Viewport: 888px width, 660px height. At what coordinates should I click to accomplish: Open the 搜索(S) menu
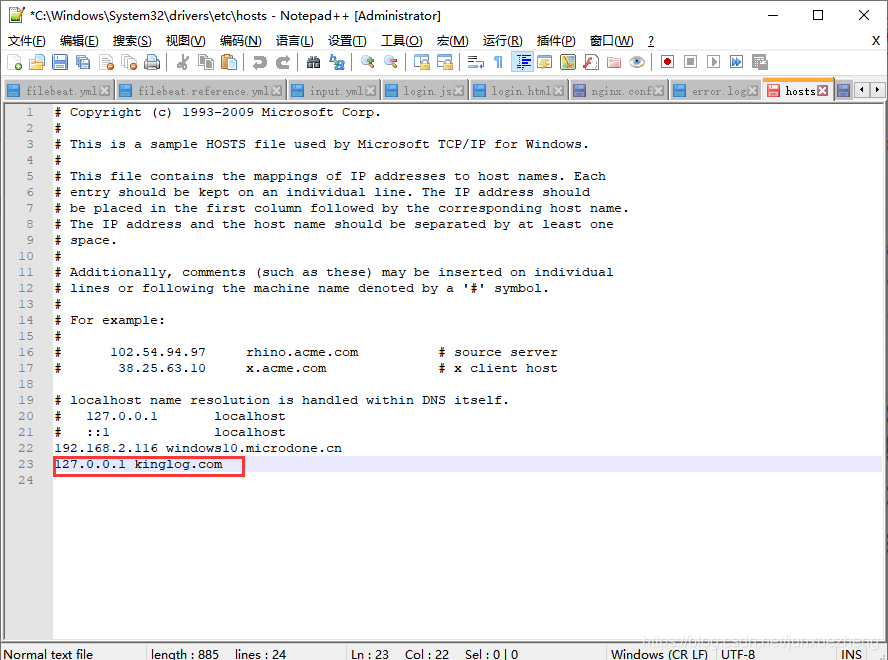tap(132, 41)
